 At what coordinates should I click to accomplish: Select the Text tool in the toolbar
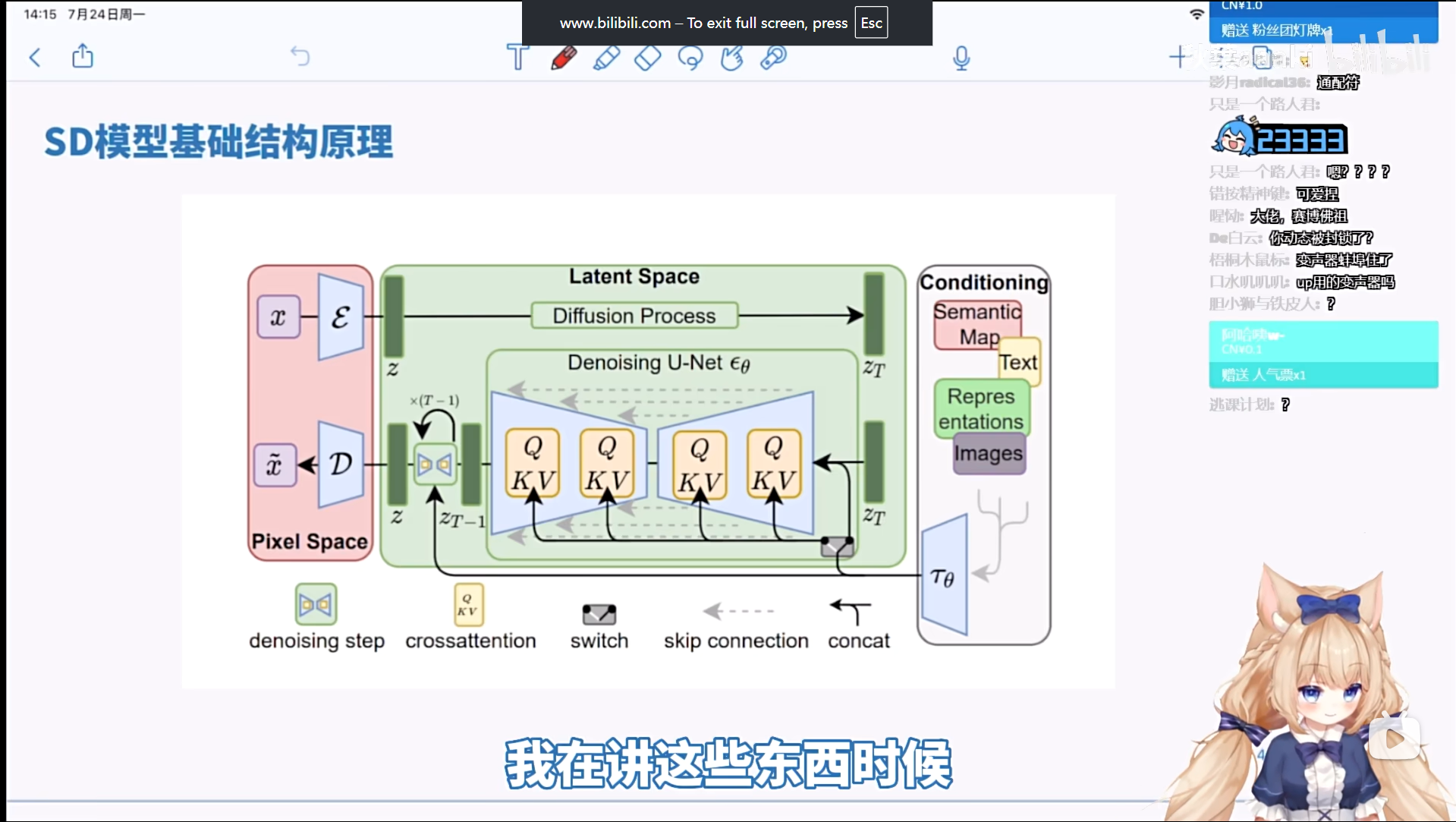tap(517, 57)
